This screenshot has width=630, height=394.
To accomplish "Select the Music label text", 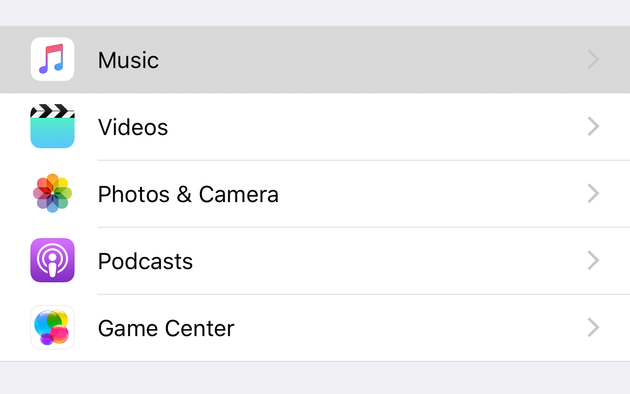I will (x=128, y=60).
